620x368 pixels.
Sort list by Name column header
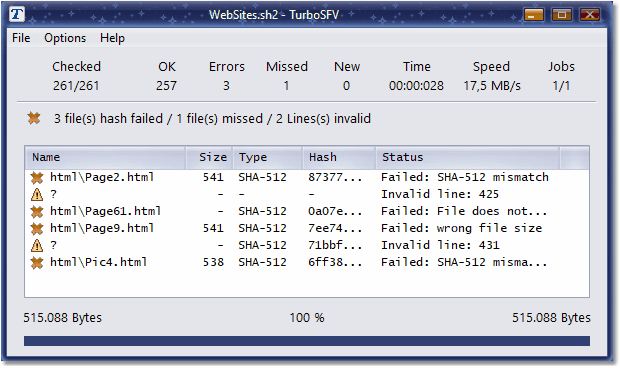click(106, 157)
